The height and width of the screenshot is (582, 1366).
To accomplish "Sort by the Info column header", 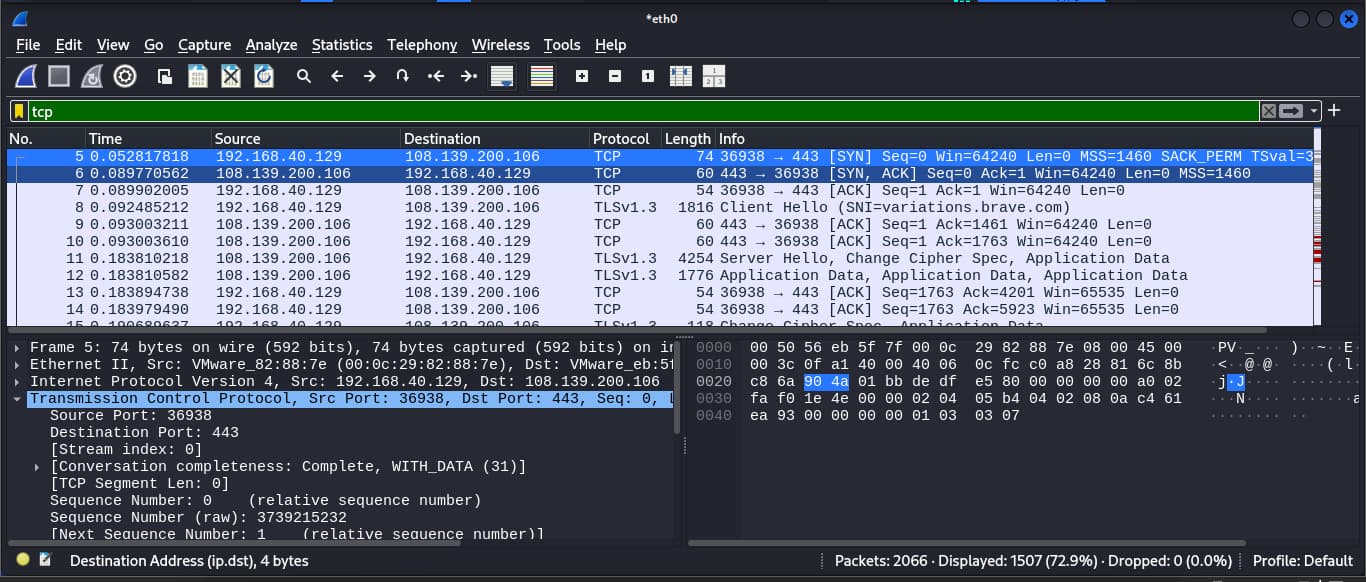I will coord(1014,138).
